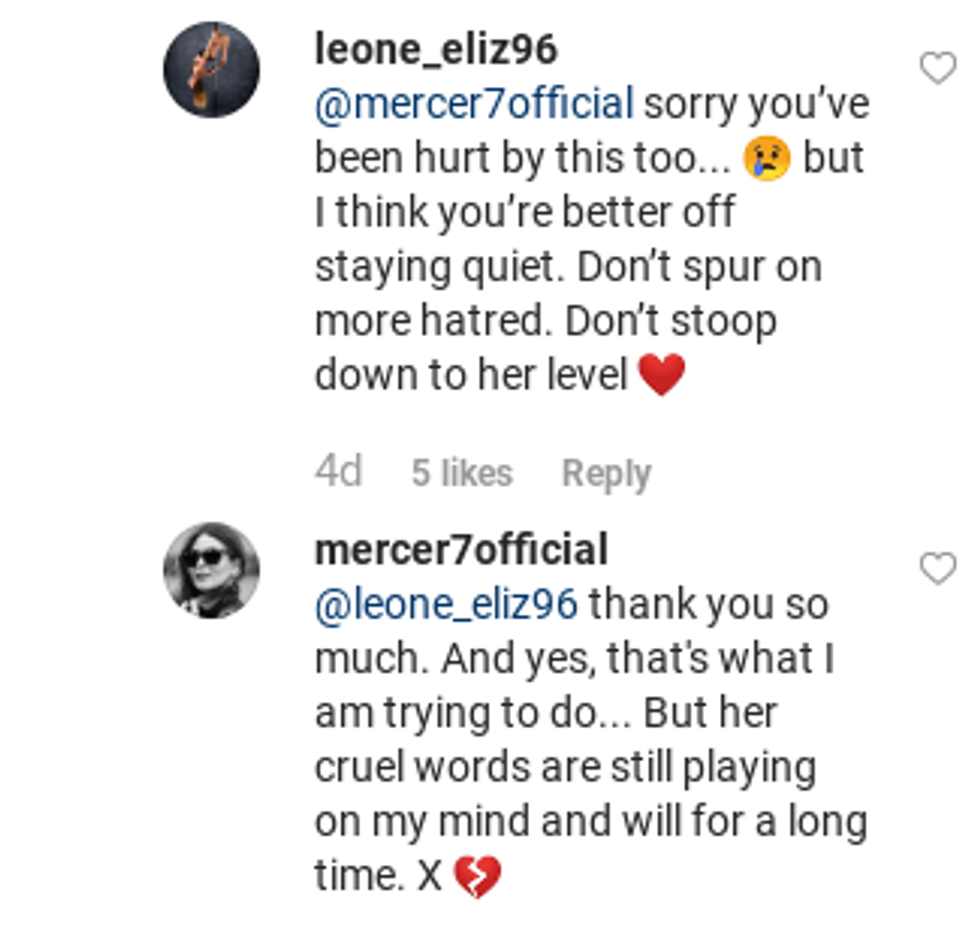Open leone_eliz96's profile picture
The image size is (980, 926).
pos(211,70)
